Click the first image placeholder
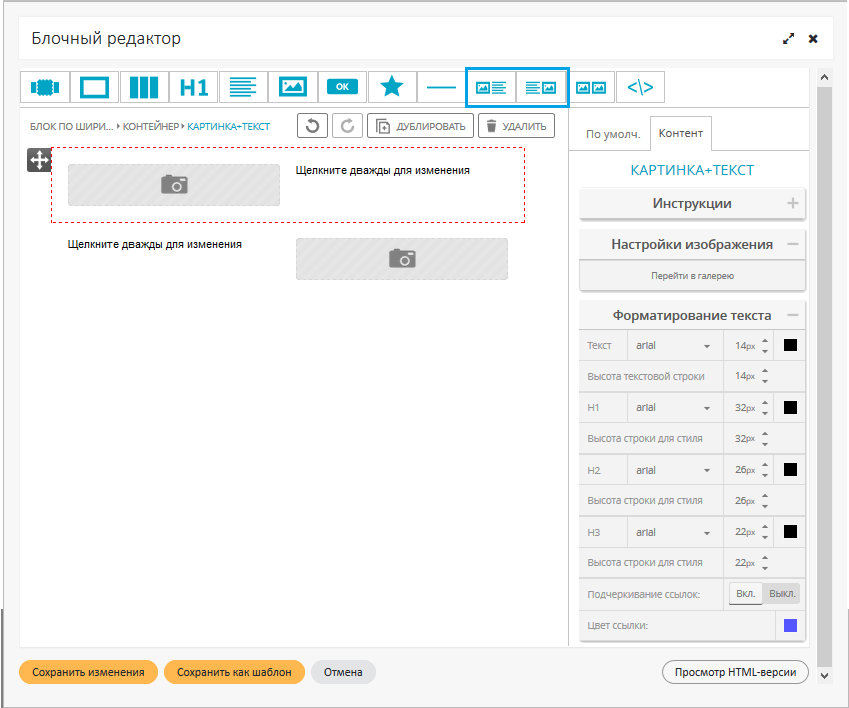Image resolution: width=849 pixels, height=708 pixels. point(174,185)
